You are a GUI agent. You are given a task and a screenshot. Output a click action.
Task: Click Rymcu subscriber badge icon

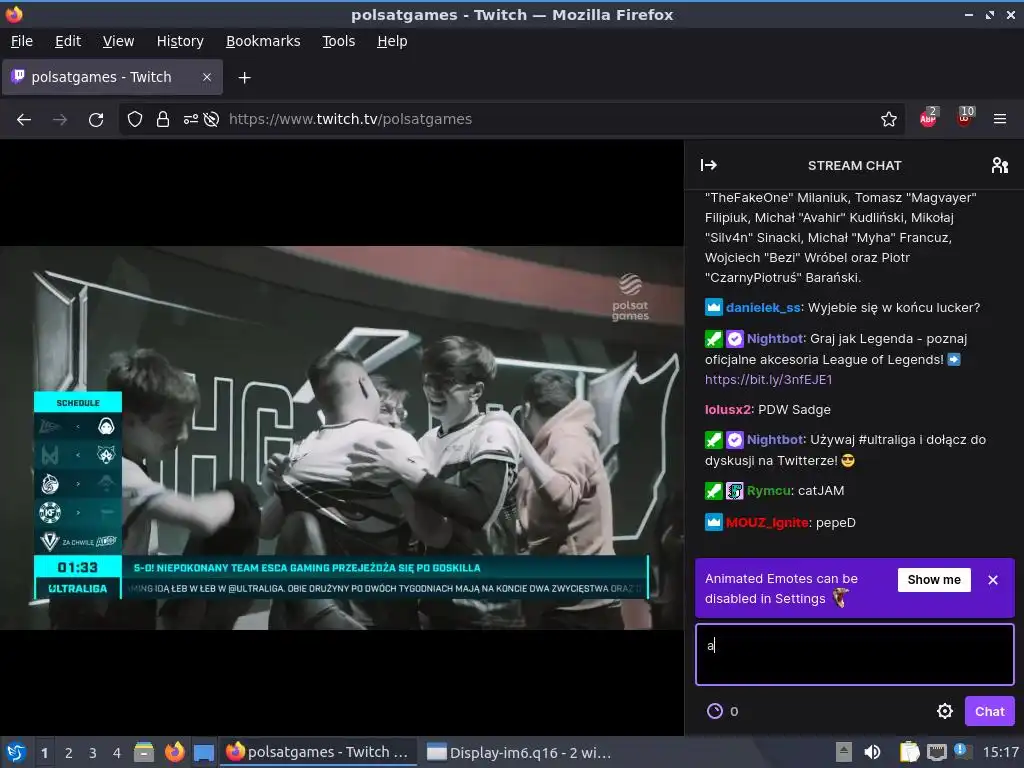tap(735, 490)
